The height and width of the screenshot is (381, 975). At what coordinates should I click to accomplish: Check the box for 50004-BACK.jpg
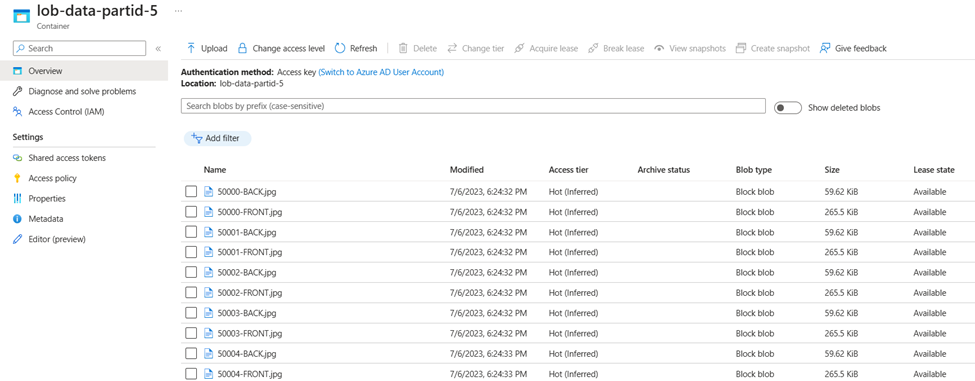pyautogui.click(x=191, y=354)
